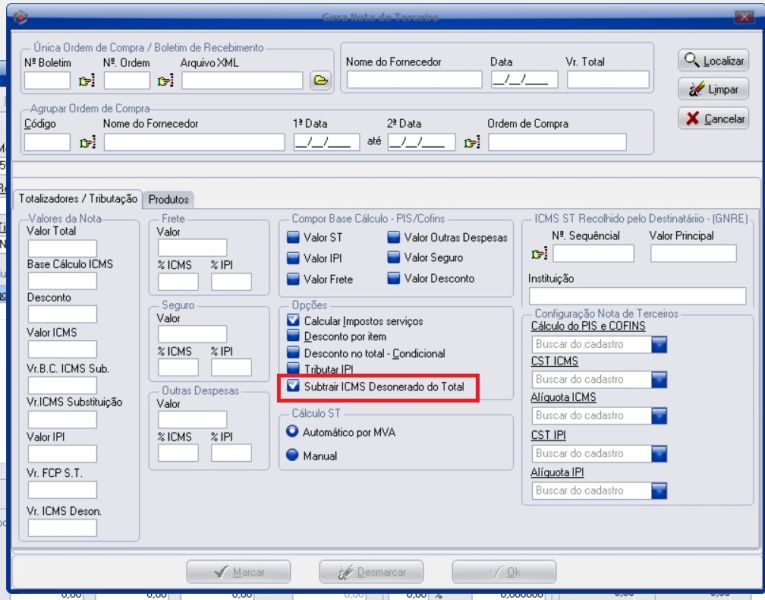Enable Valor Seguro checkbox
Viewport: 765px width, 600px height.
click(393, 258)
